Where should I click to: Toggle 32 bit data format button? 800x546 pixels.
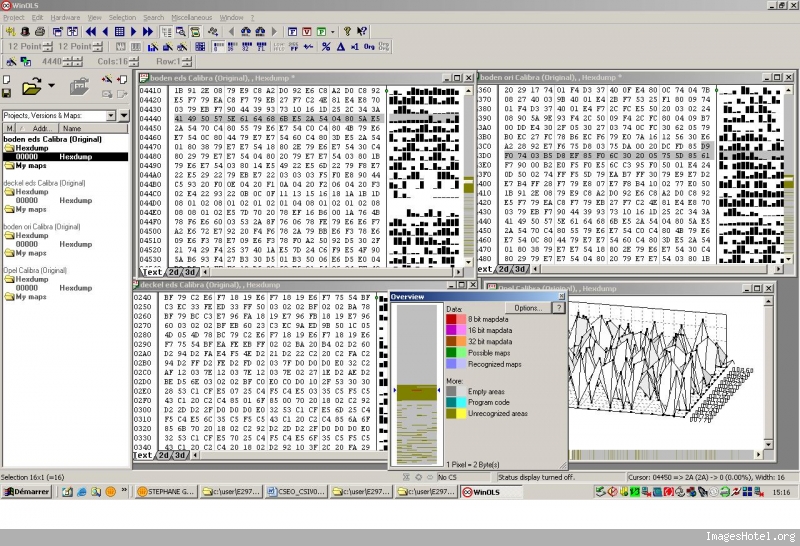[x=247, y=46]
